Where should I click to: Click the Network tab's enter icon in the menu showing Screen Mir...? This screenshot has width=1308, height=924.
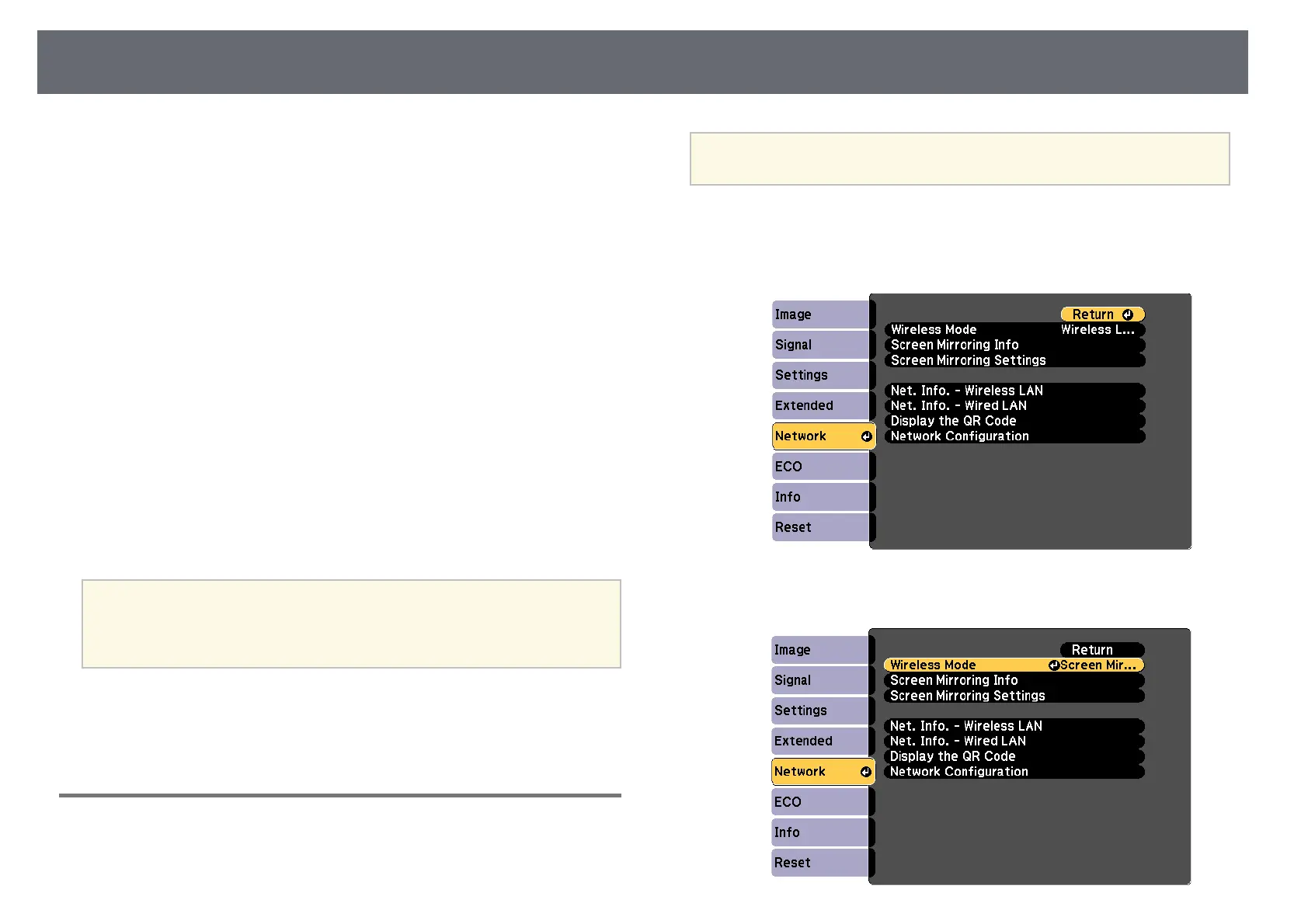(x=865, y=772)
